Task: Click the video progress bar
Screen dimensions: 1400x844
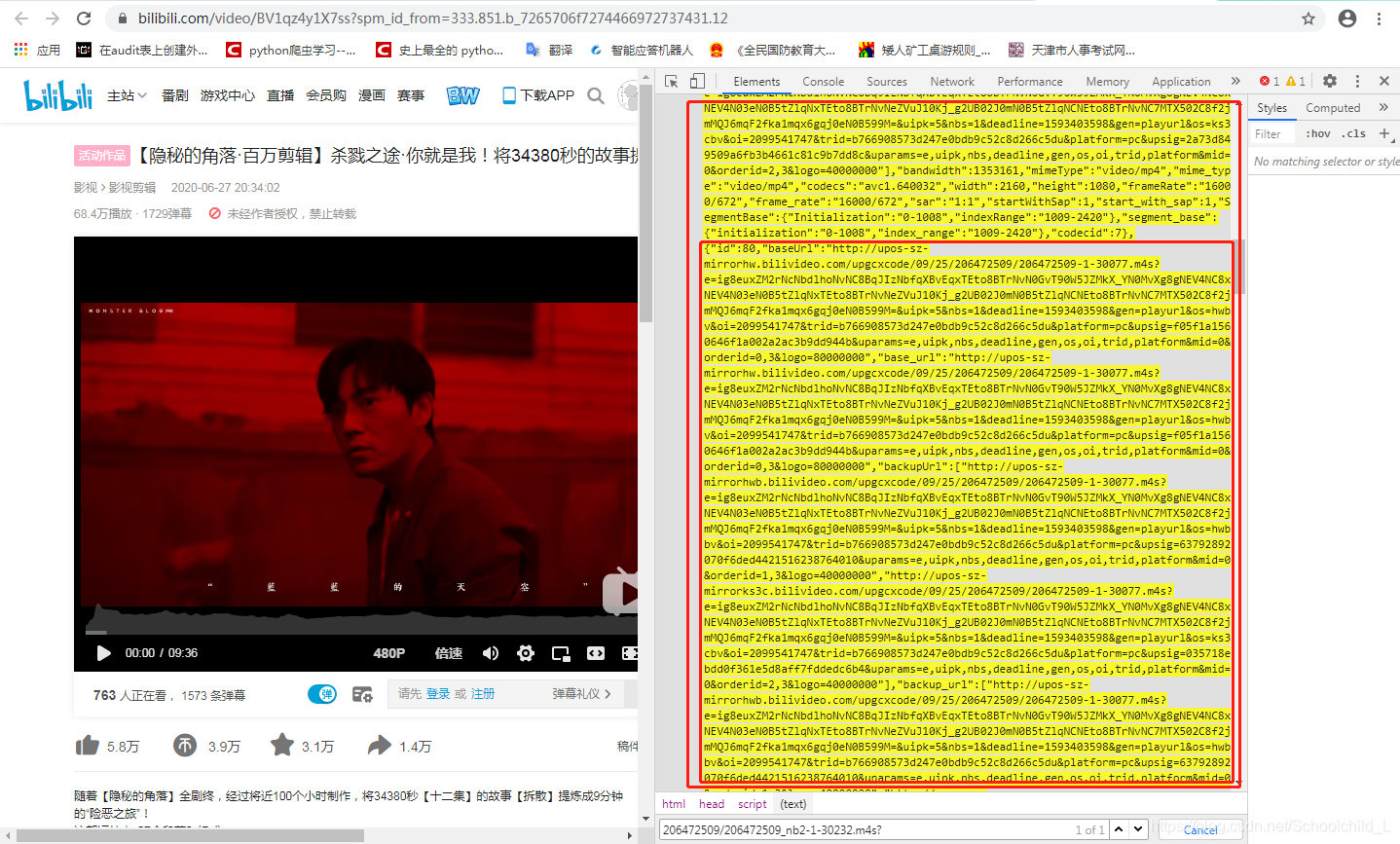Action: 355,633
